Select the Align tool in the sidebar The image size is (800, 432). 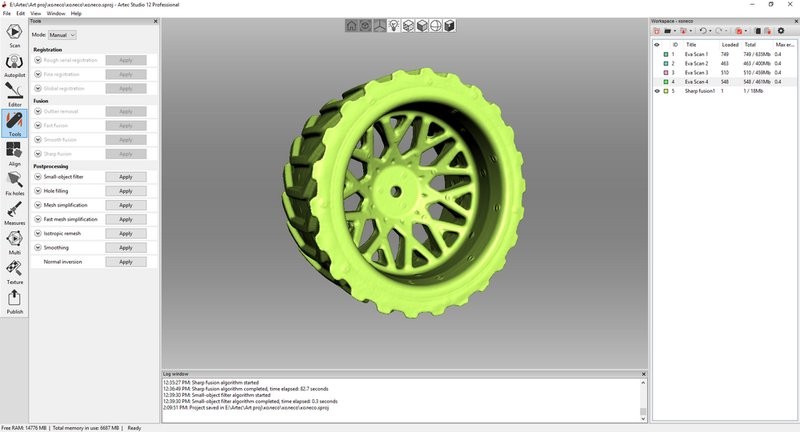pyautogui.click(x=14, y=152)
